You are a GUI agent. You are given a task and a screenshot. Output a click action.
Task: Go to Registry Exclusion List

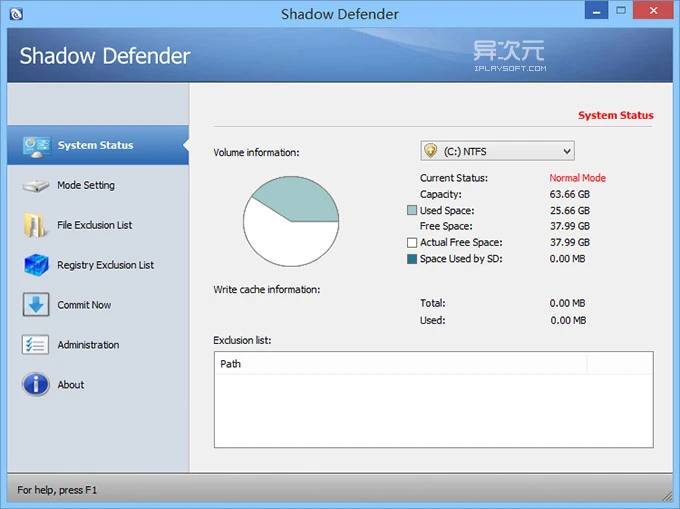coord(98,265)
